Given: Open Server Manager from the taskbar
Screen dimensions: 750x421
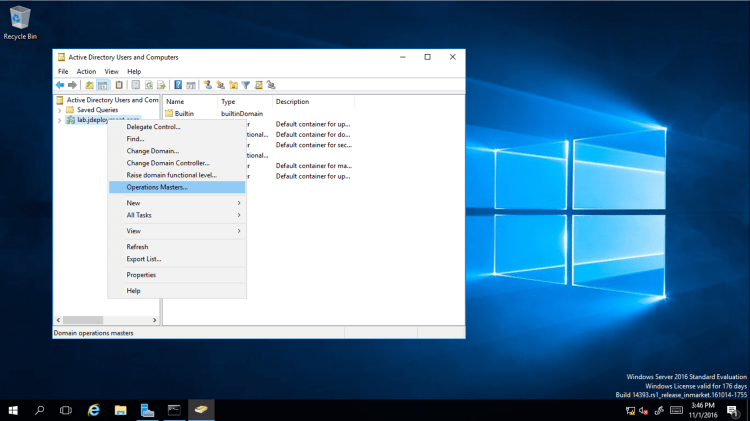Looking at the screenshot, I should (x=147, y=410).
